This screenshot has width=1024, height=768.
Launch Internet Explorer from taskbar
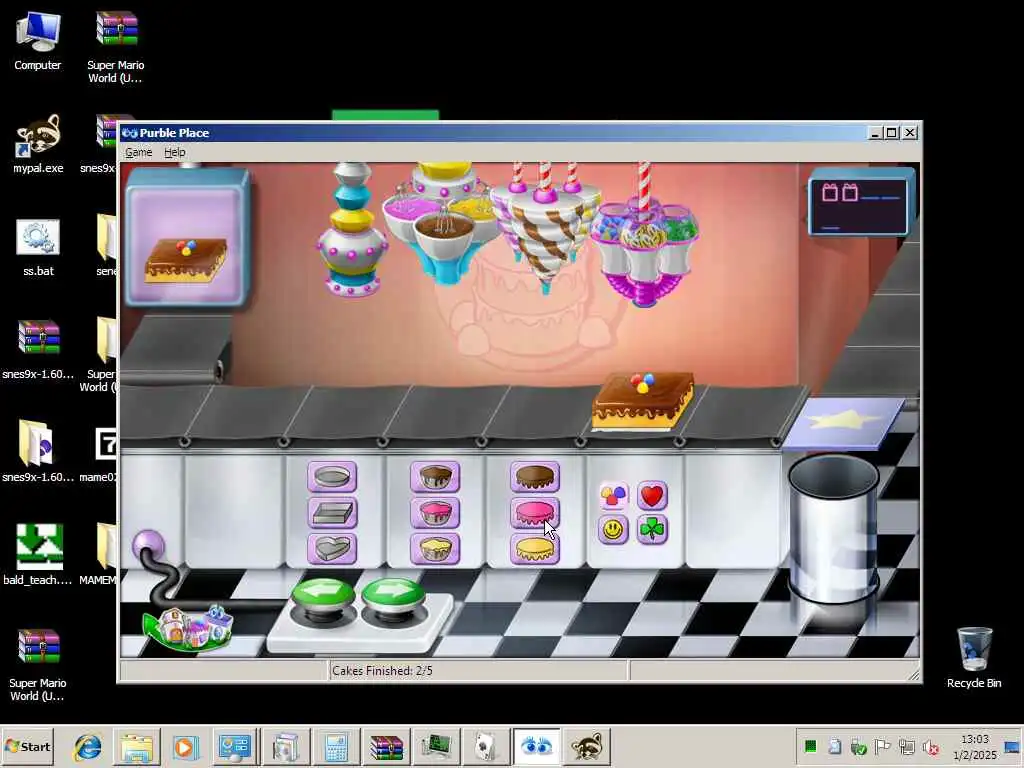[88, 746]
